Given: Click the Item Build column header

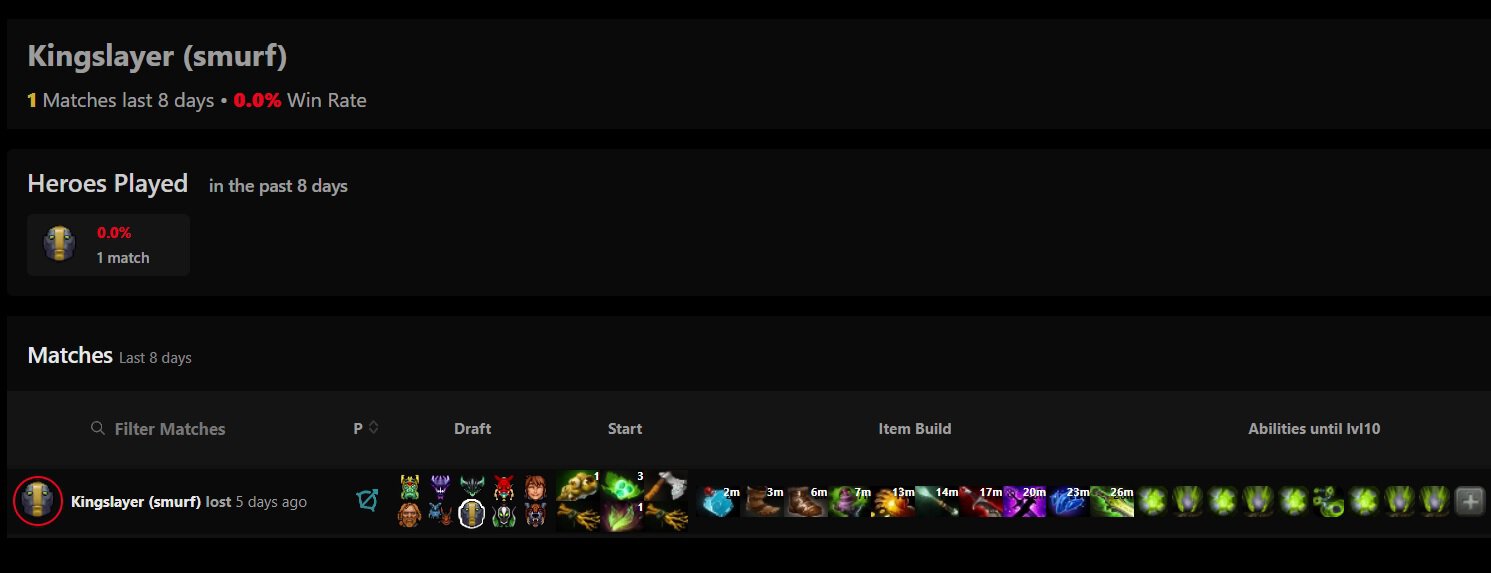Looking at the screenshot, I should pyautogui.click(x=914, y=428).
